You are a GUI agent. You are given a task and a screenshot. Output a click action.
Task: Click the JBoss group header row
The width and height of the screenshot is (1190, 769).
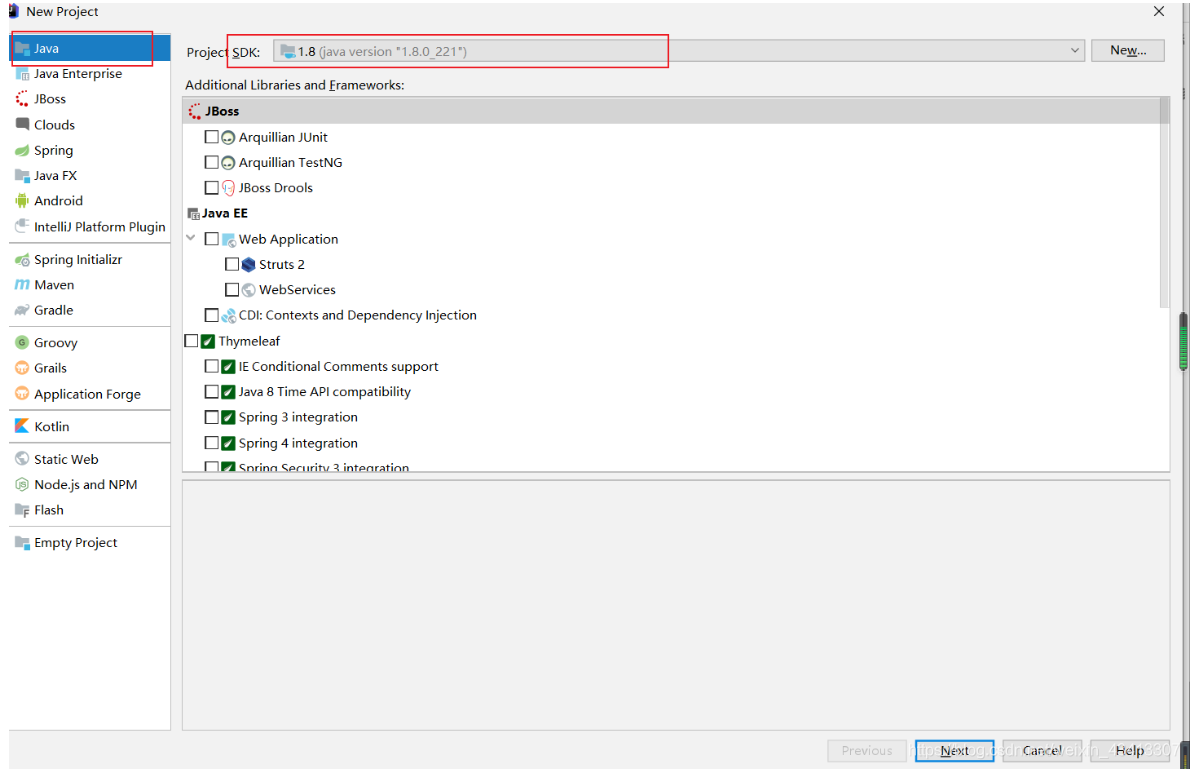tap(672, 111)
